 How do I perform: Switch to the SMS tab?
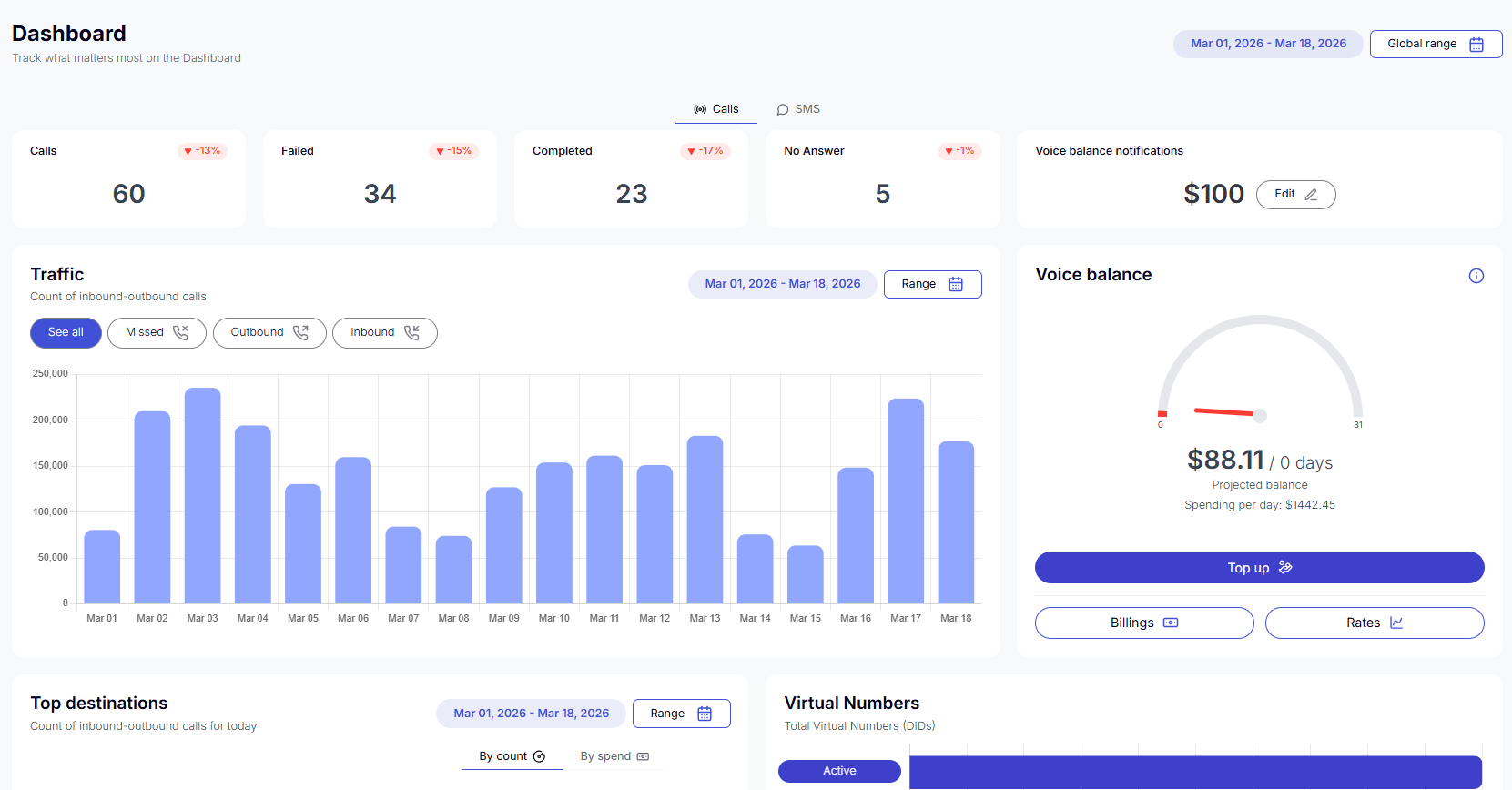tap(798, 109)
